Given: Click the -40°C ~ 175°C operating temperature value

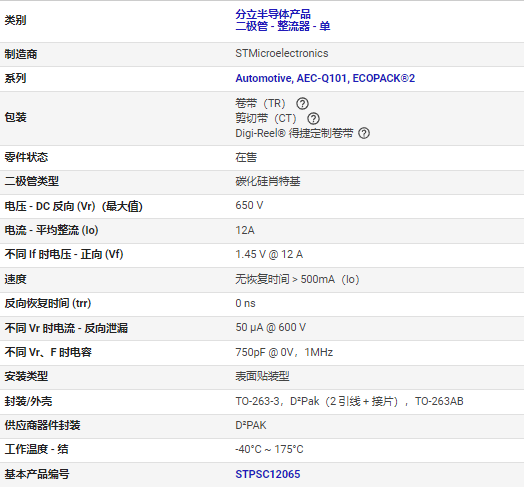Looking at the screenshot, I should point(269,449).
